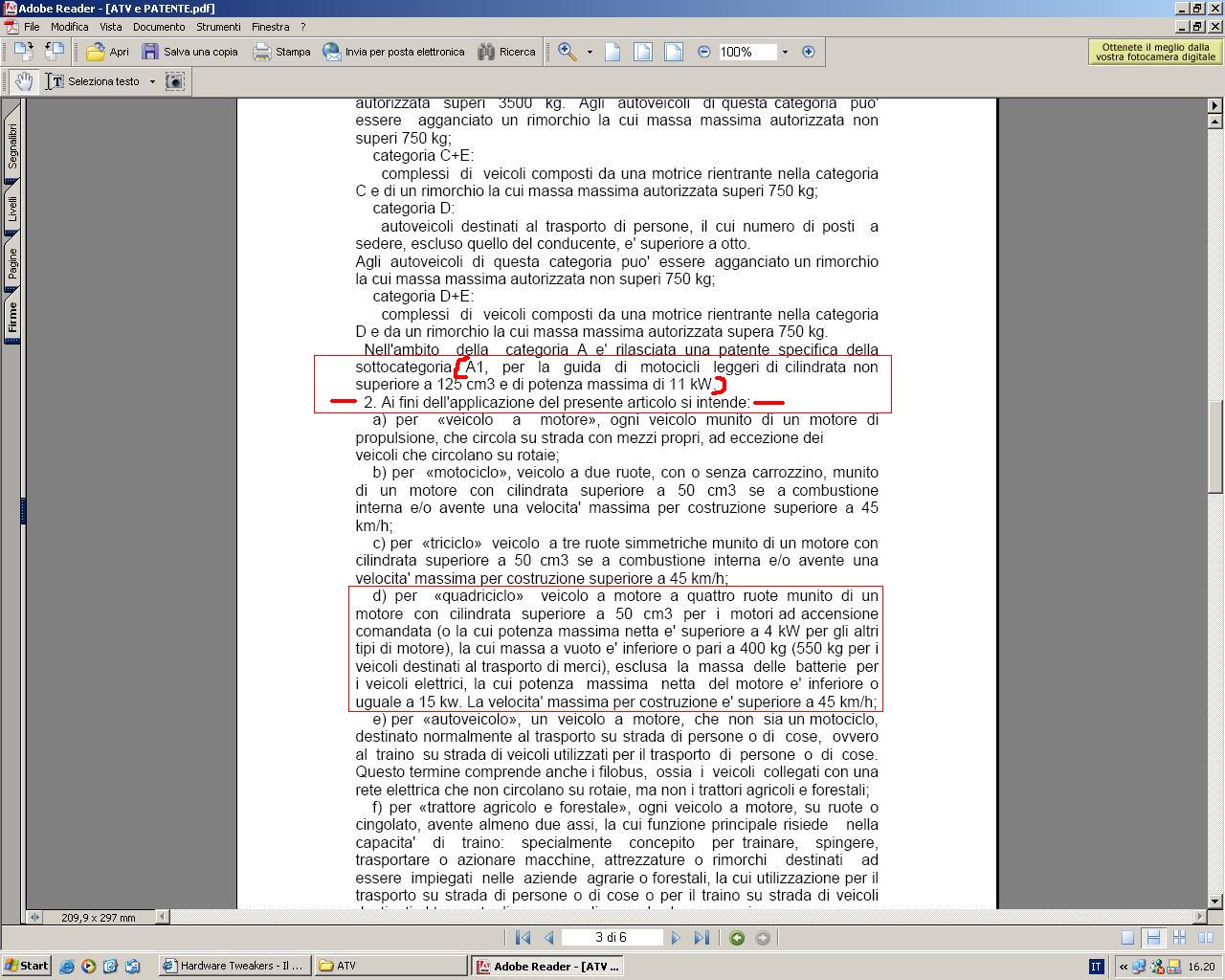This screenshot has width=1225, height=980.
Task: Open the Modifica menu
Action: [x=70, y=27]
